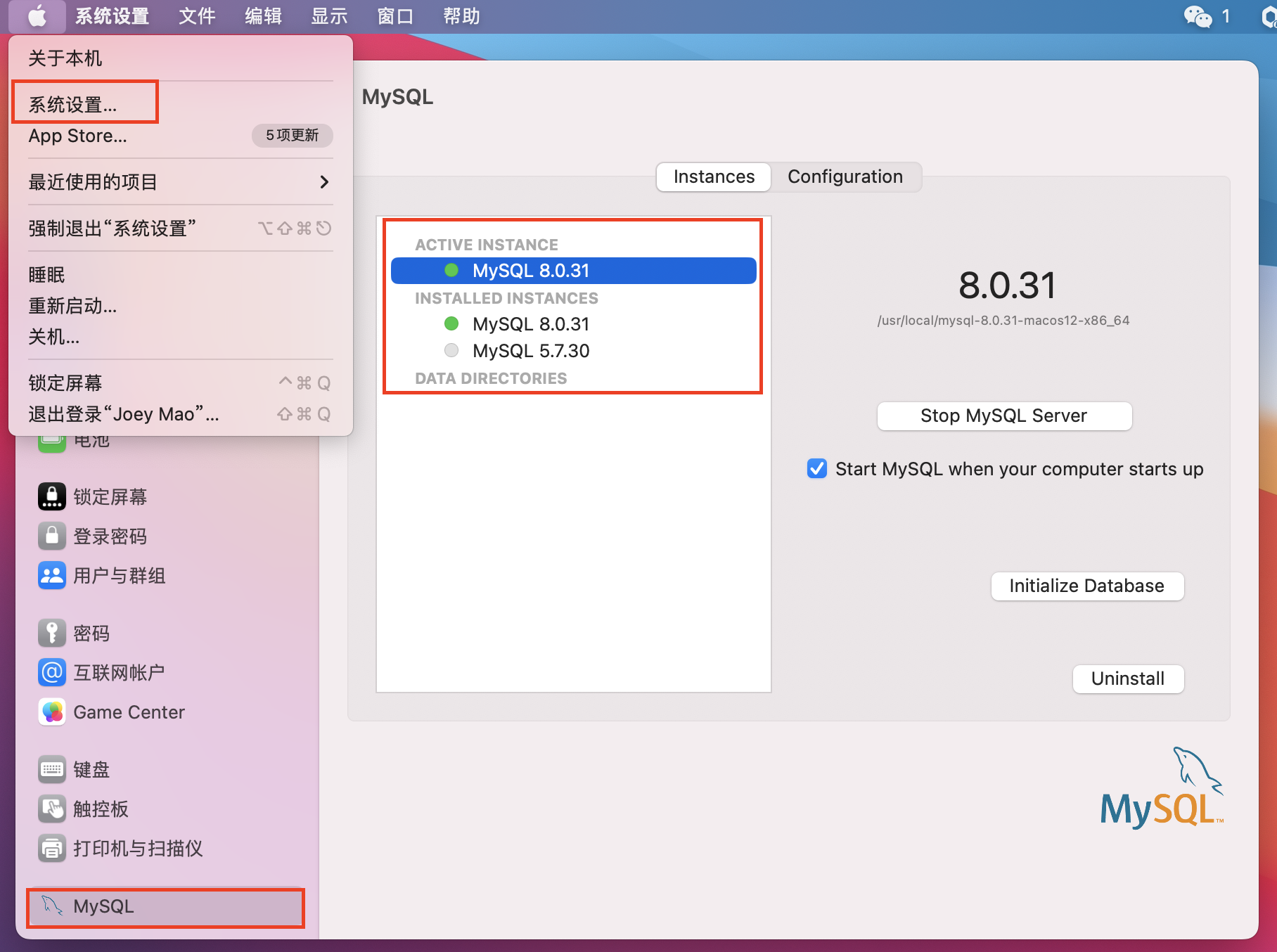
Task: Choose System Settings (系统设置...) in Apple menu
Action: pos(73,105)
